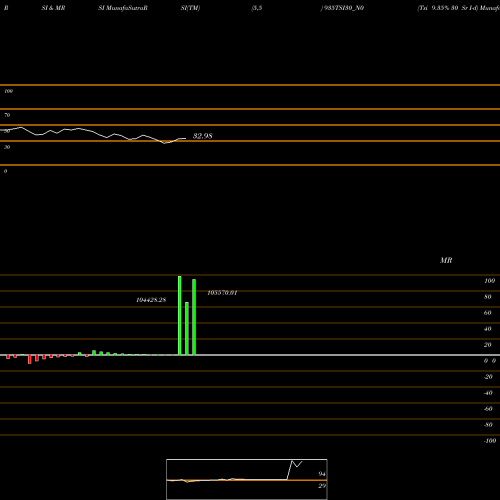Click the longest red MR histogram bar
500x500 pixels.
pyautogui.click(x=30, y=359)
